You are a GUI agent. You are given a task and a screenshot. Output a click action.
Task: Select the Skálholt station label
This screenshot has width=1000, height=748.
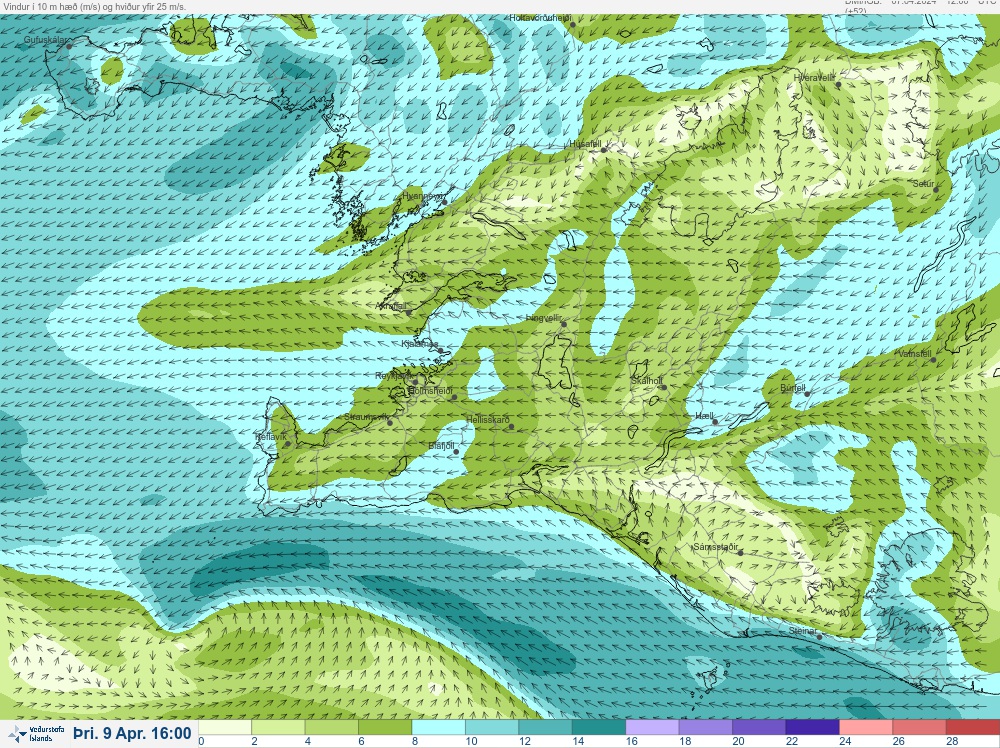647,381
